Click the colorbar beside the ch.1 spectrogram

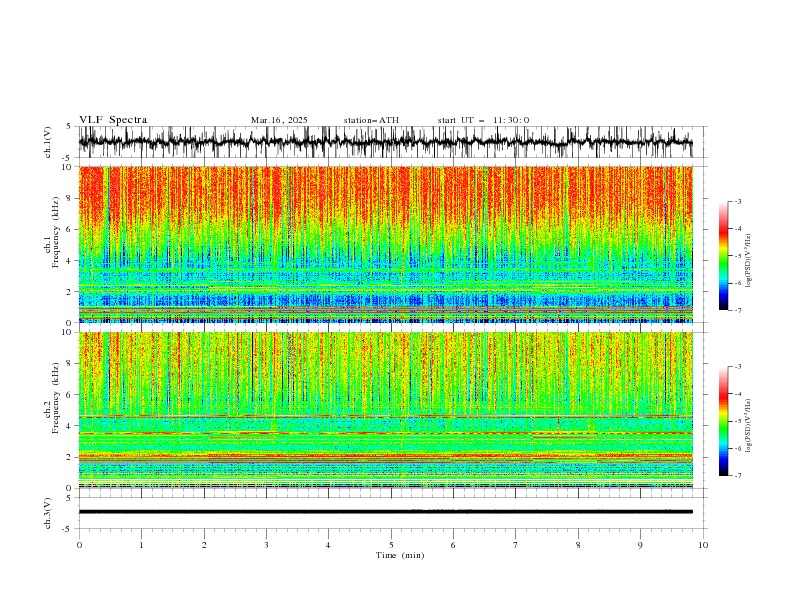[x=723, y=256]
